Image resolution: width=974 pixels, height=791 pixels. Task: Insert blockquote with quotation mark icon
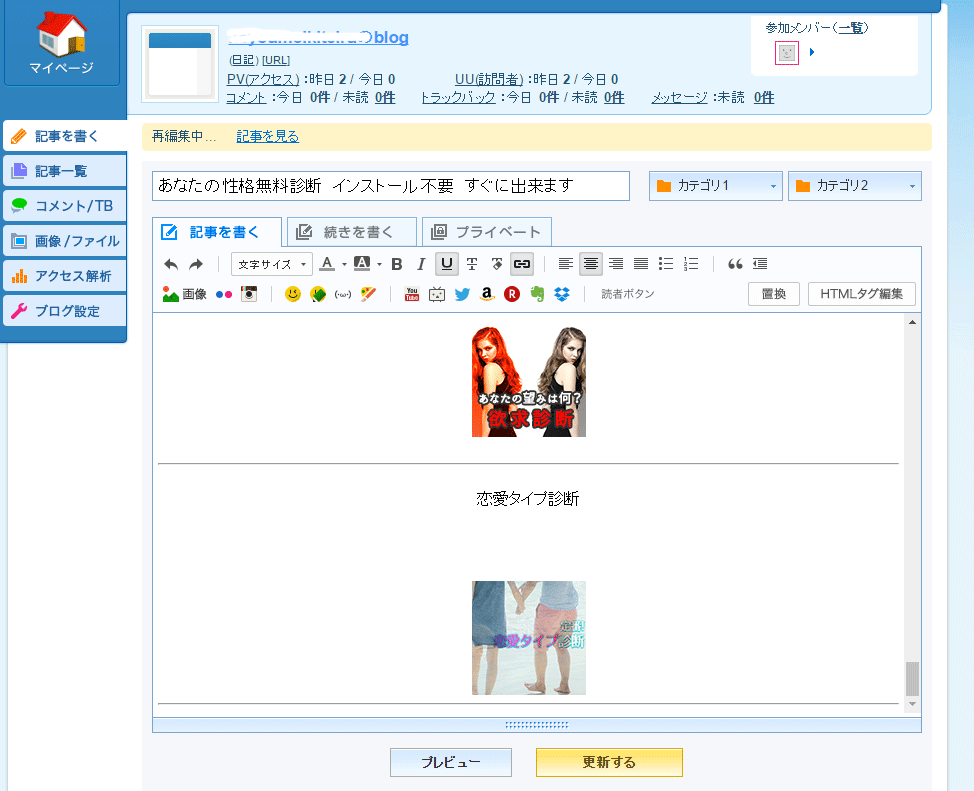[735, 264]
